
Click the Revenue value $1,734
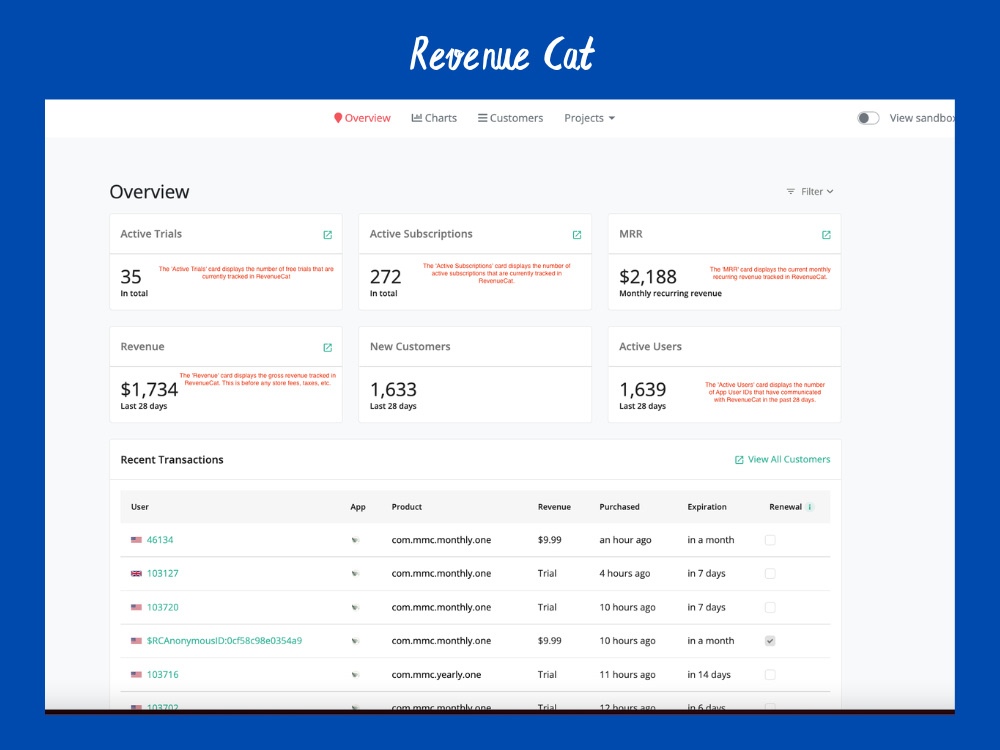(x=149, y=389)
